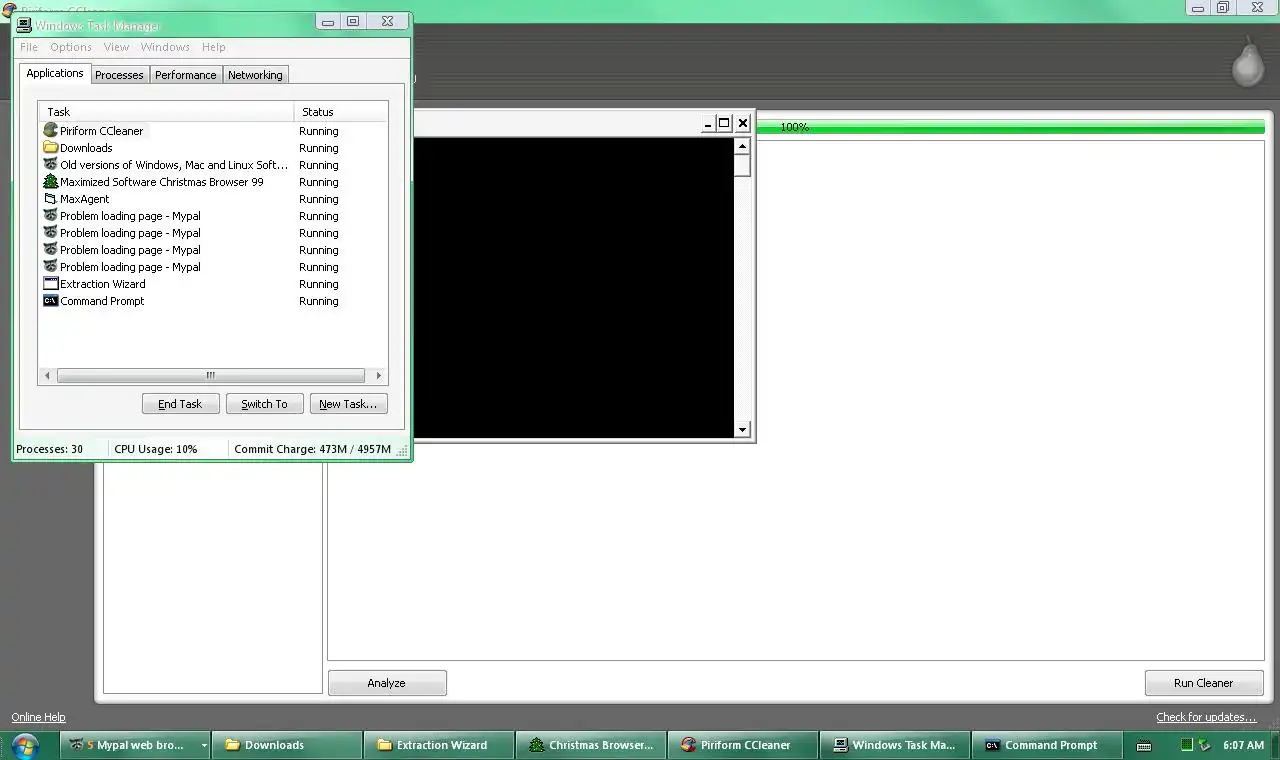Viewport: 1280px width, 760px height.
Task: Open the Help menu in Task Manager
Action: (x=213, y=47)
